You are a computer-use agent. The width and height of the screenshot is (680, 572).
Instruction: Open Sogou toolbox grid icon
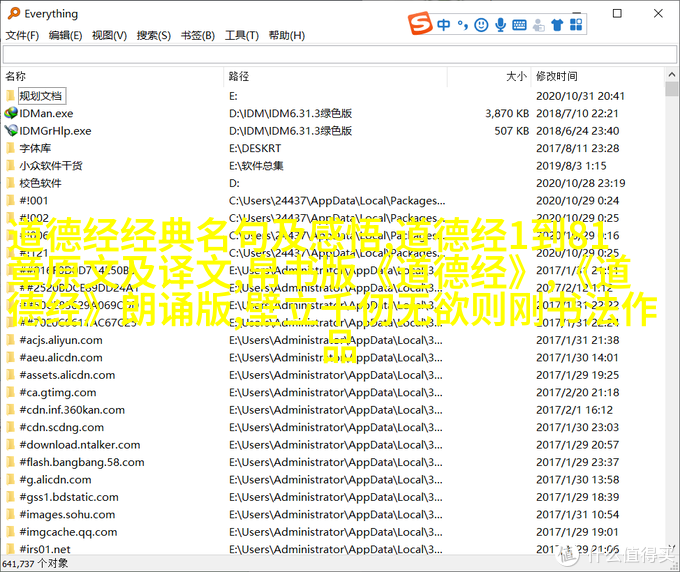[576, 24]
